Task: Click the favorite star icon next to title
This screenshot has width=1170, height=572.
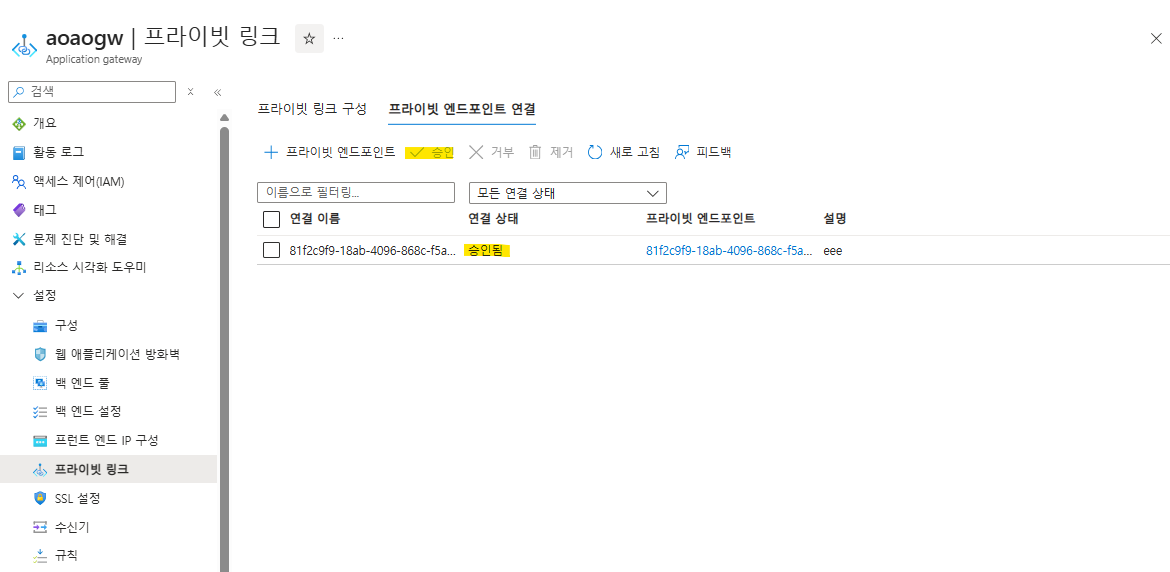Action: pyautogui.click(x=309, y=39)
